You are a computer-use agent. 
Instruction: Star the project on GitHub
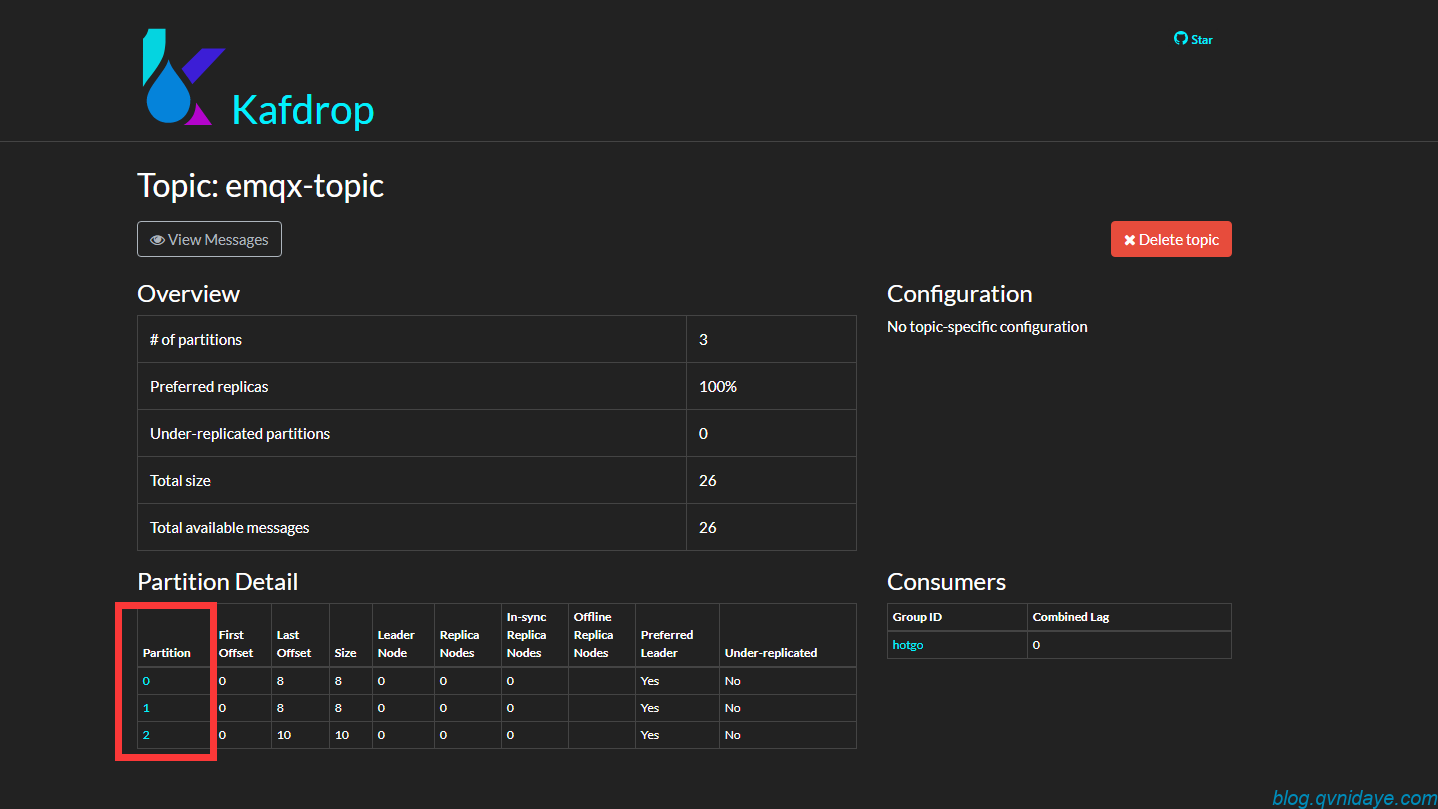(1193, 39)
